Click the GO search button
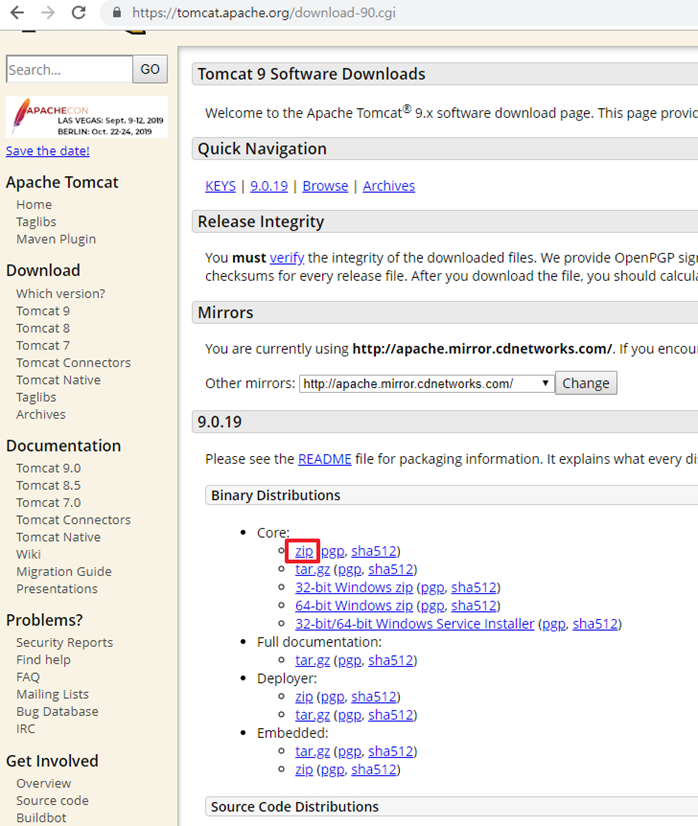698x826 pixels. [x=150, y=69]
